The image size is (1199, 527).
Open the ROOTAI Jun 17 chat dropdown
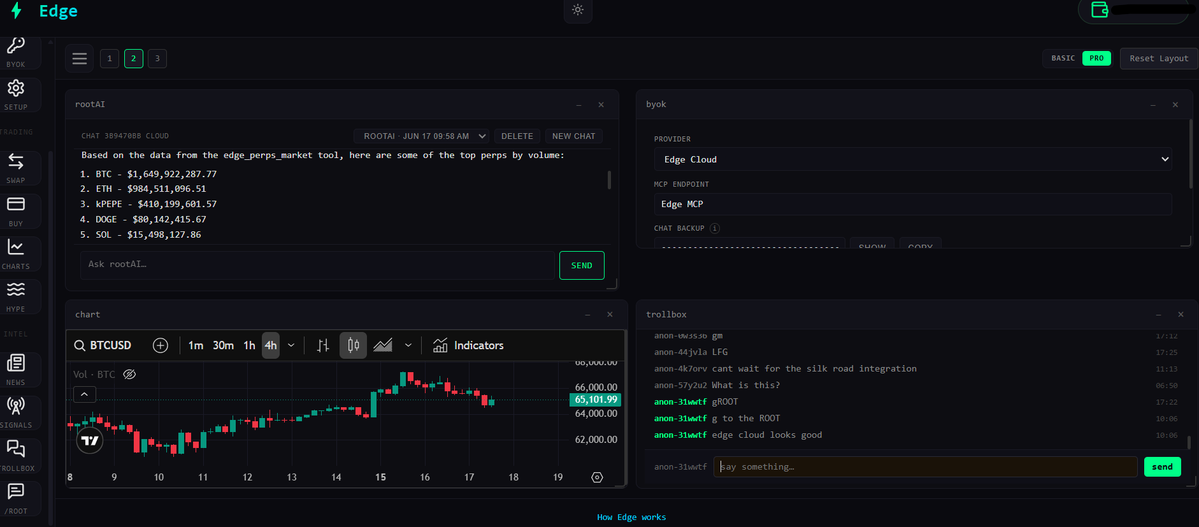click(421, 136)
